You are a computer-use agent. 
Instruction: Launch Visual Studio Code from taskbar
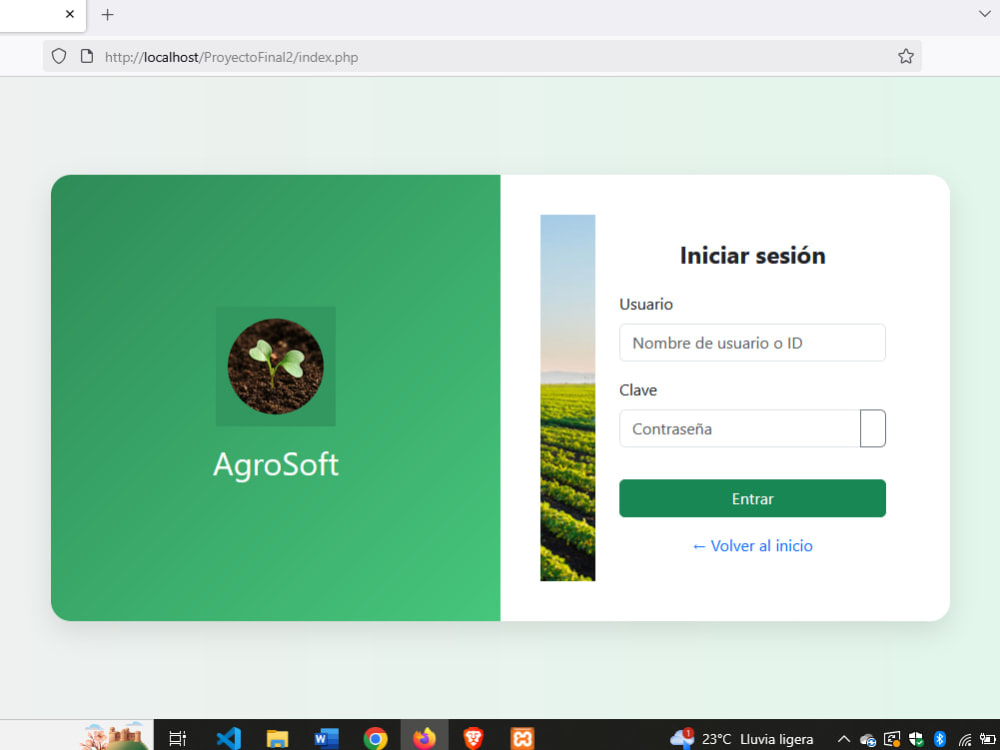(x=228, y=739)
